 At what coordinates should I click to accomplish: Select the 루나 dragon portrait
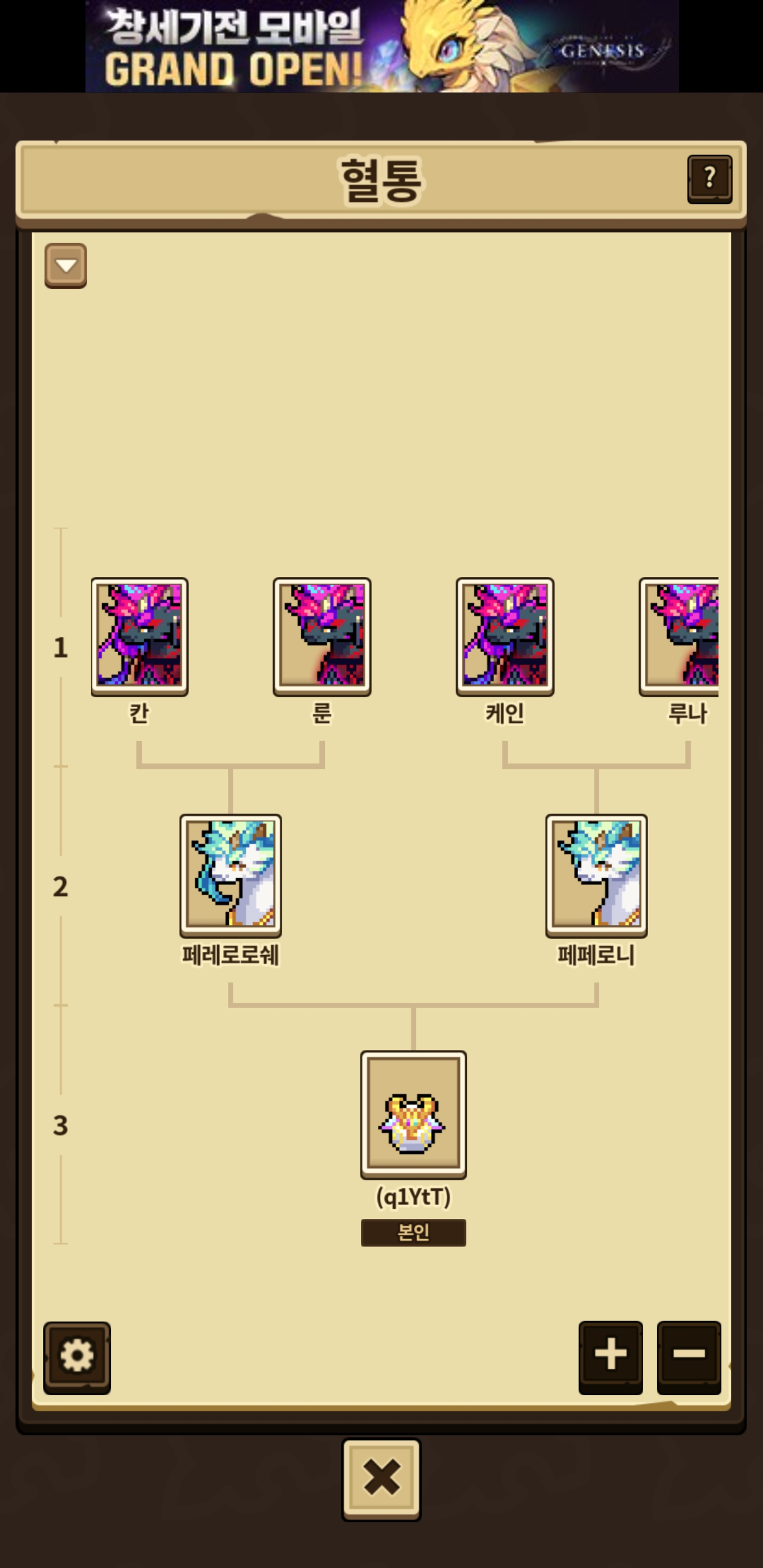point(679,637)
